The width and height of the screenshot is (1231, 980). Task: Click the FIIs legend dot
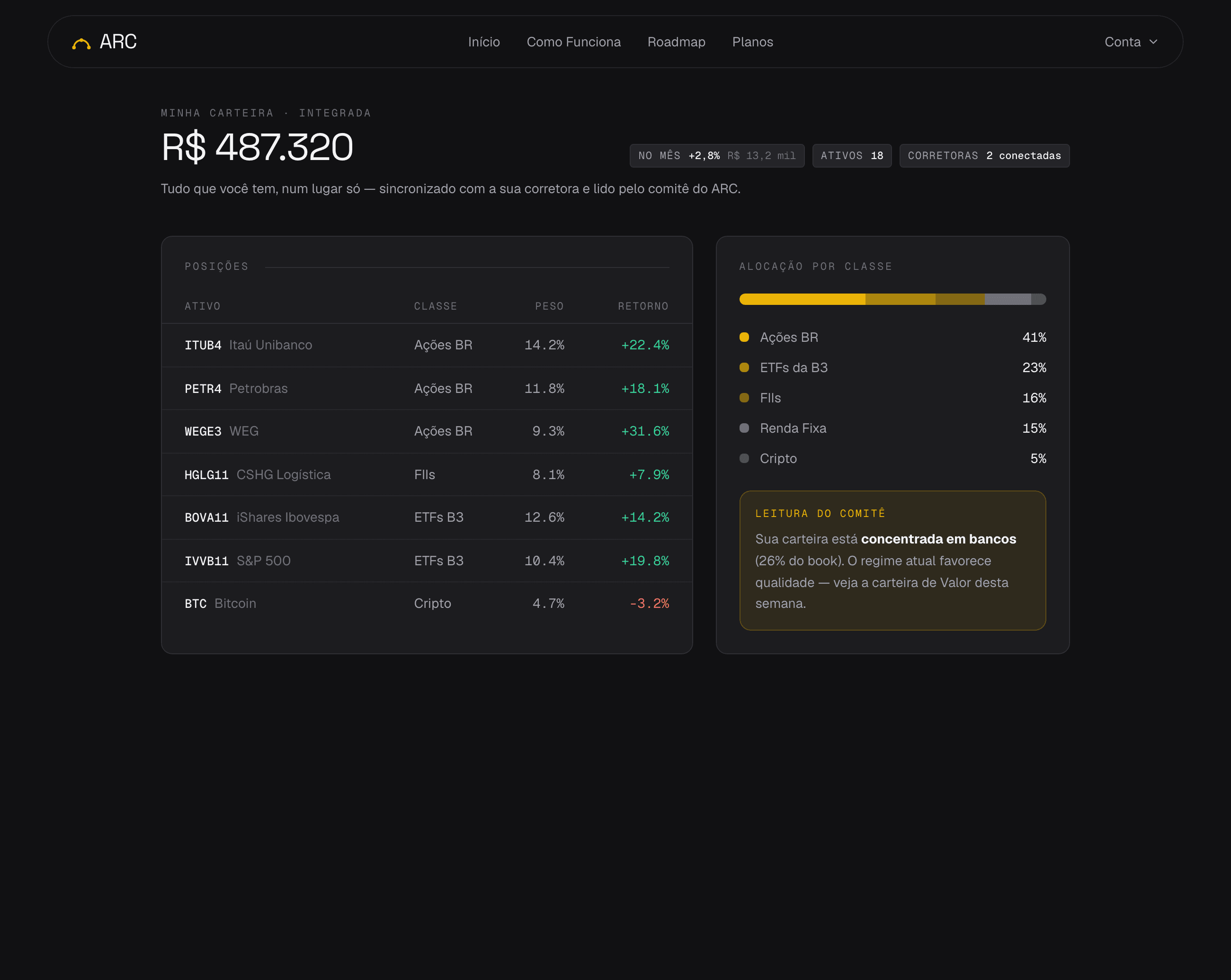pos(744,397)
